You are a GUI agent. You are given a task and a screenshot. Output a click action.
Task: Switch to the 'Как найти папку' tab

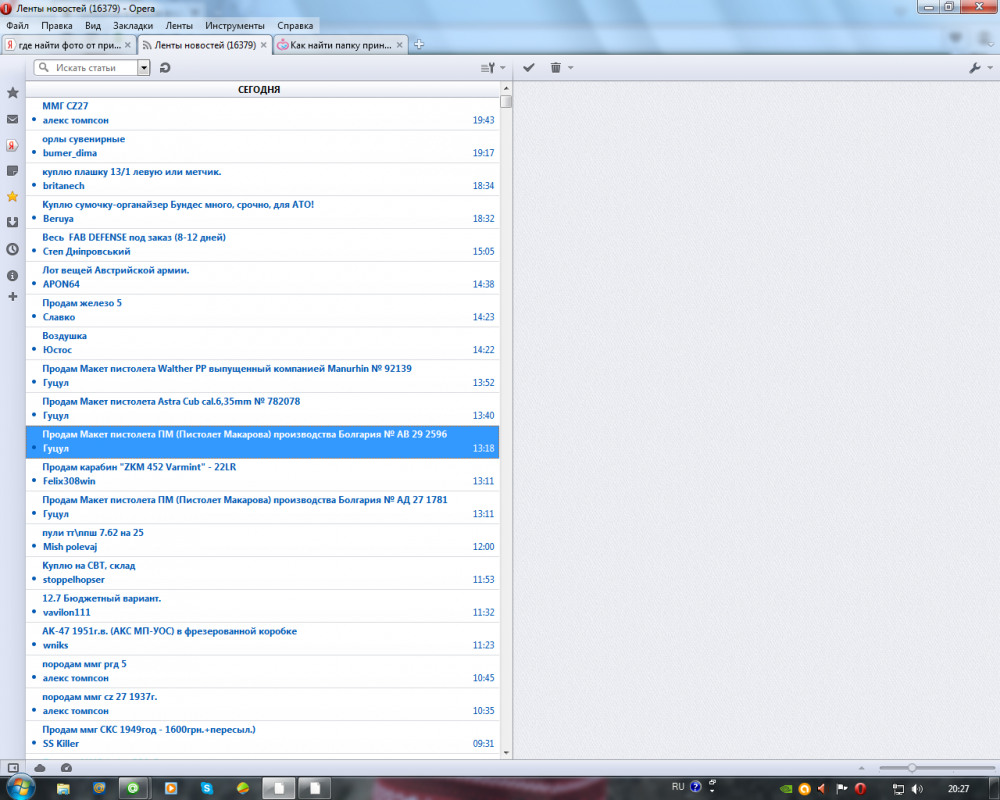tap(340, 45)
